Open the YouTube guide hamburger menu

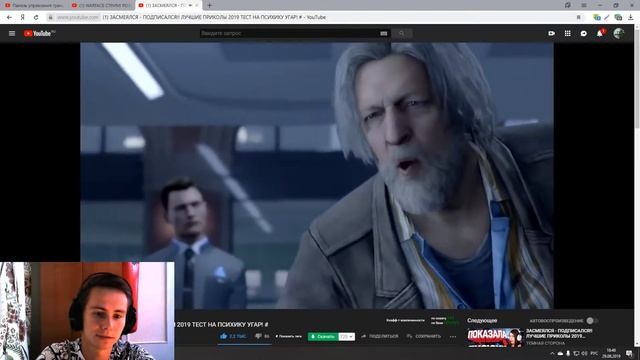tap(12, 33)
